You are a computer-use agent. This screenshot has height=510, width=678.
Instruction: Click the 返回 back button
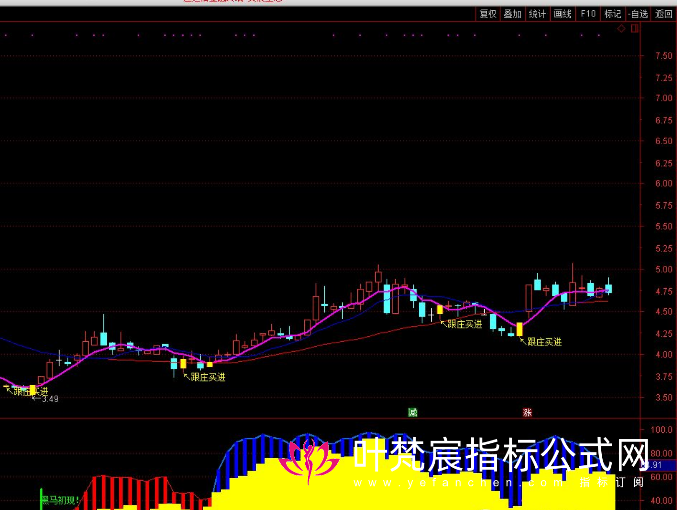664,14
